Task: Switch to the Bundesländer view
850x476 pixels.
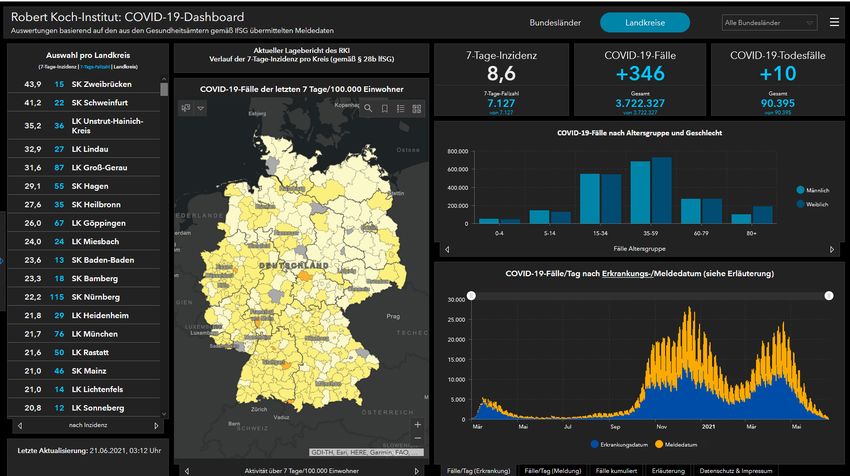Action: click(x=555, y=22)
